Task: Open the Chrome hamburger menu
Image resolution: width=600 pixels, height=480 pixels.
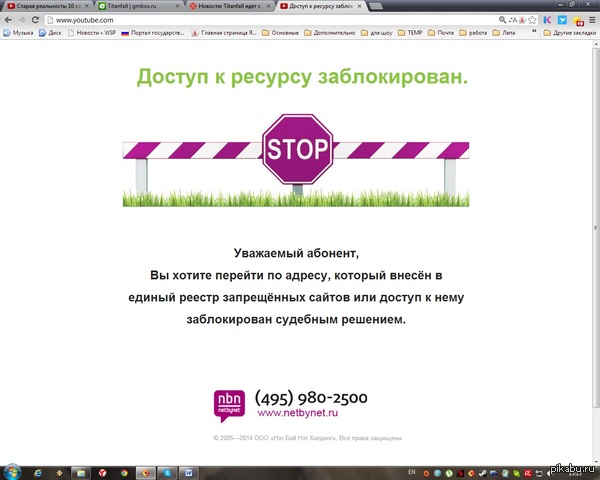Action: (x=592, y=20)
